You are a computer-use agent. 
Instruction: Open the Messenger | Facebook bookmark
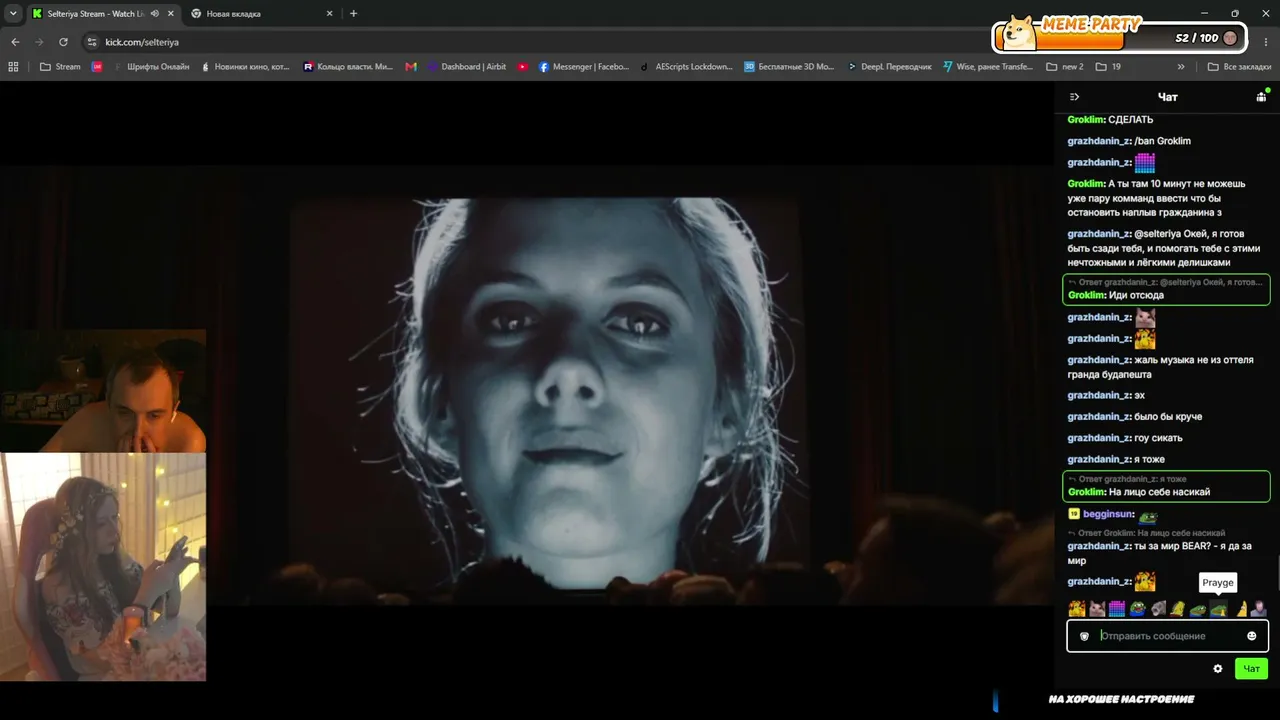[x=584, y=67]
